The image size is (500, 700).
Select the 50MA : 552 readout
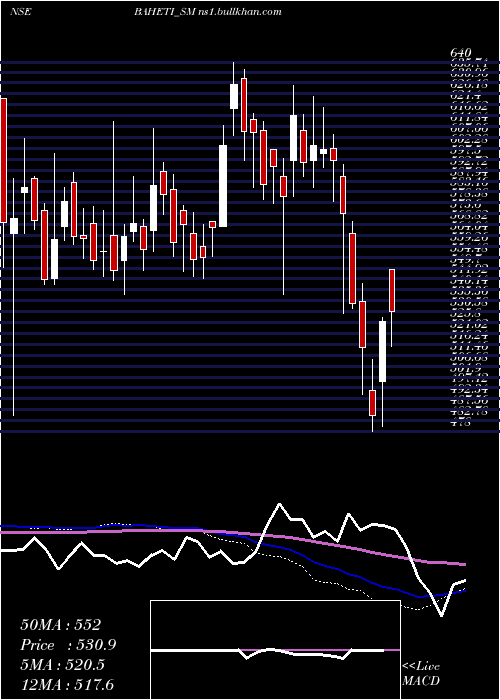[60, 625]
